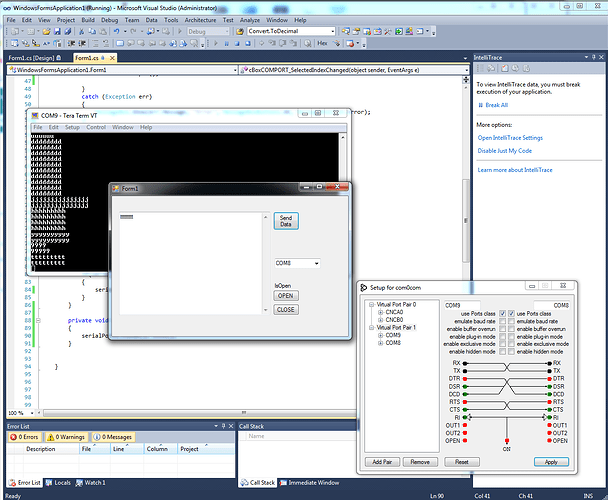Click the Tera Term window title icon
The width and height of the screenshot is (608, 500).
pyautogui.click(x=34, y=116)
